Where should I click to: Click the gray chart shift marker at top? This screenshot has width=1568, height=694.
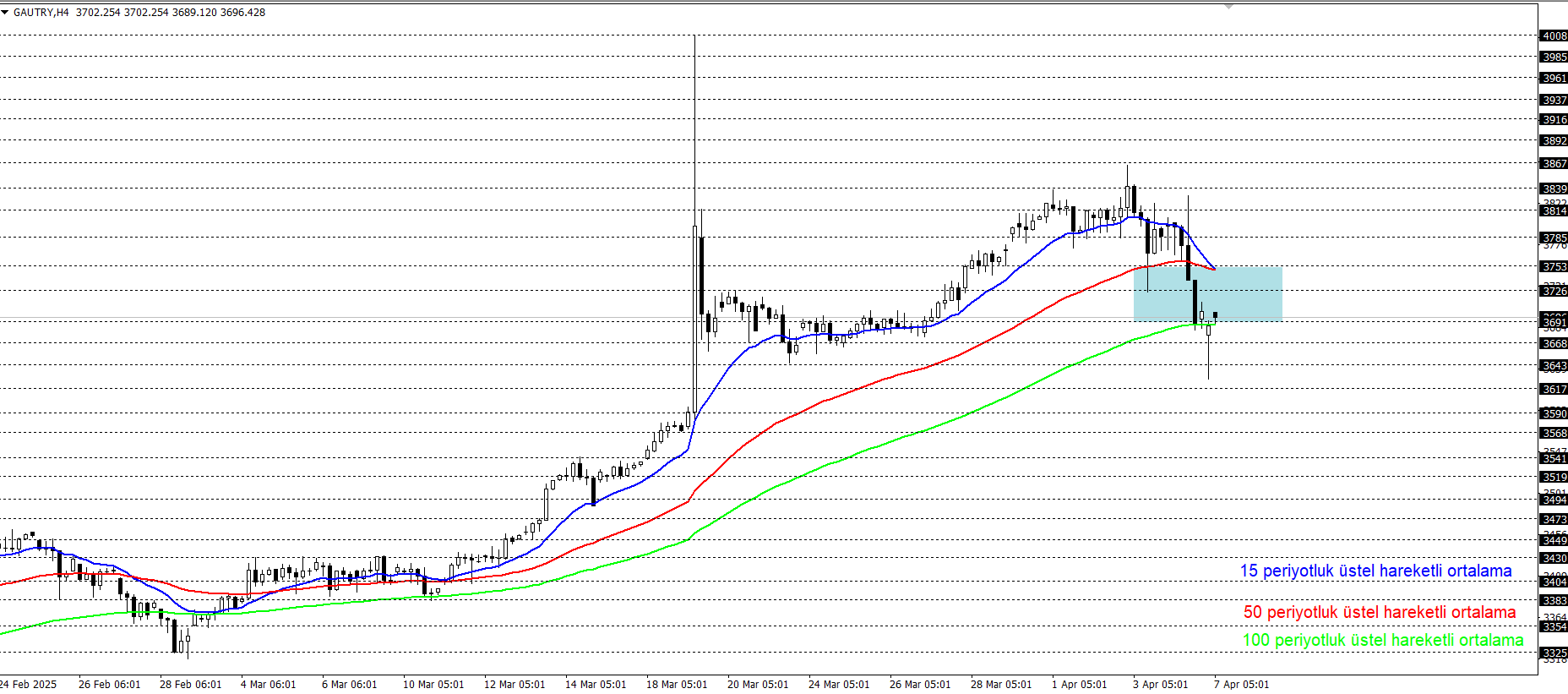tap(1229, 6)
